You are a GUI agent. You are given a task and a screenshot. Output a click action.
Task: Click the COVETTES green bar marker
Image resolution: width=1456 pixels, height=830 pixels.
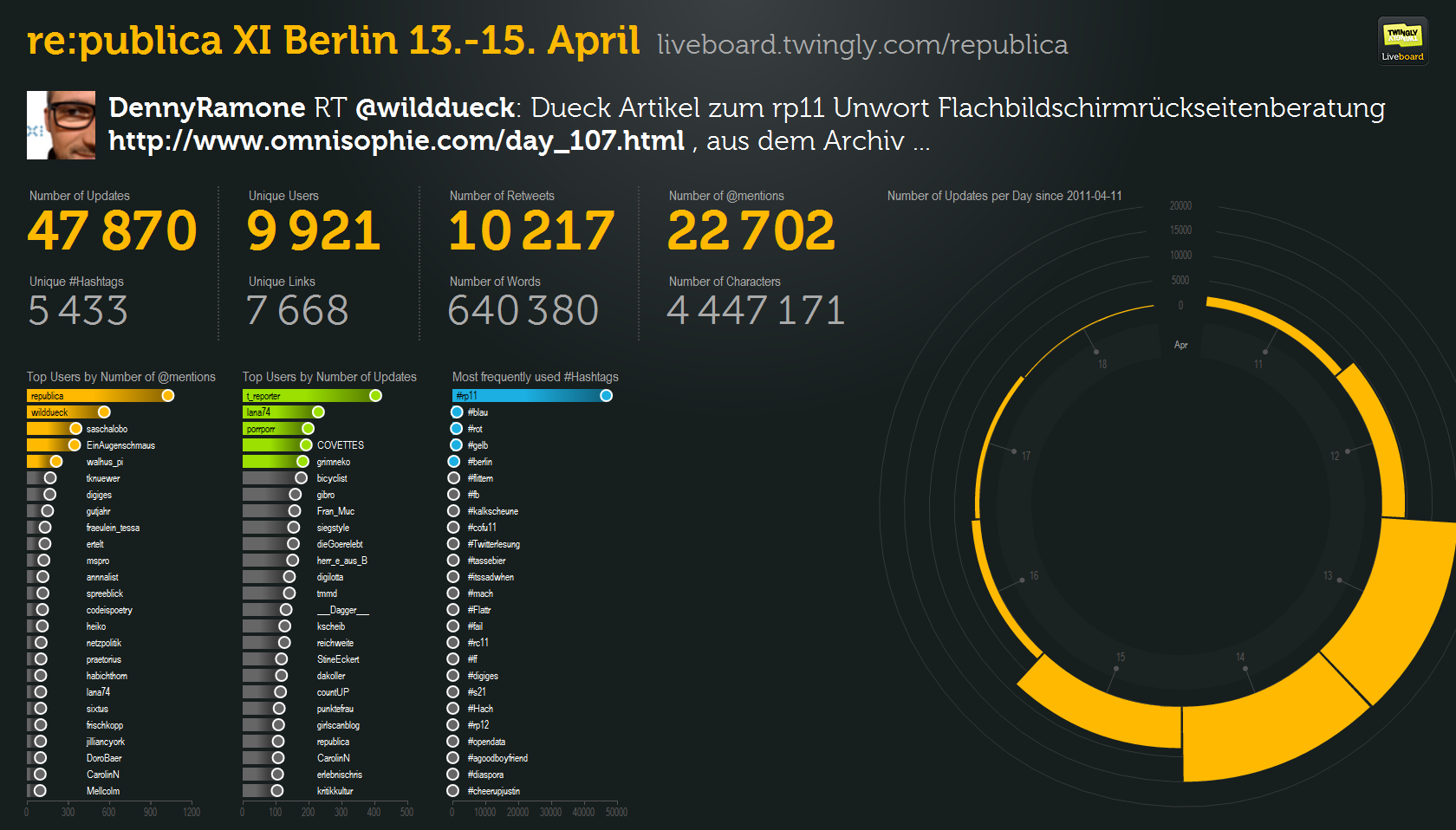(x=306, y=445)
